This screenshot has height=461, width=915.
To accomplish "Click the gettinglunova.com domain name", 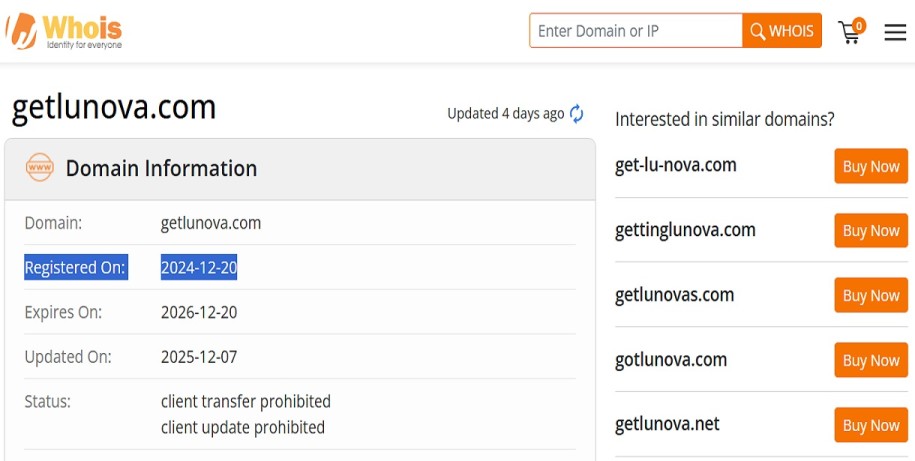I will 685,230.
